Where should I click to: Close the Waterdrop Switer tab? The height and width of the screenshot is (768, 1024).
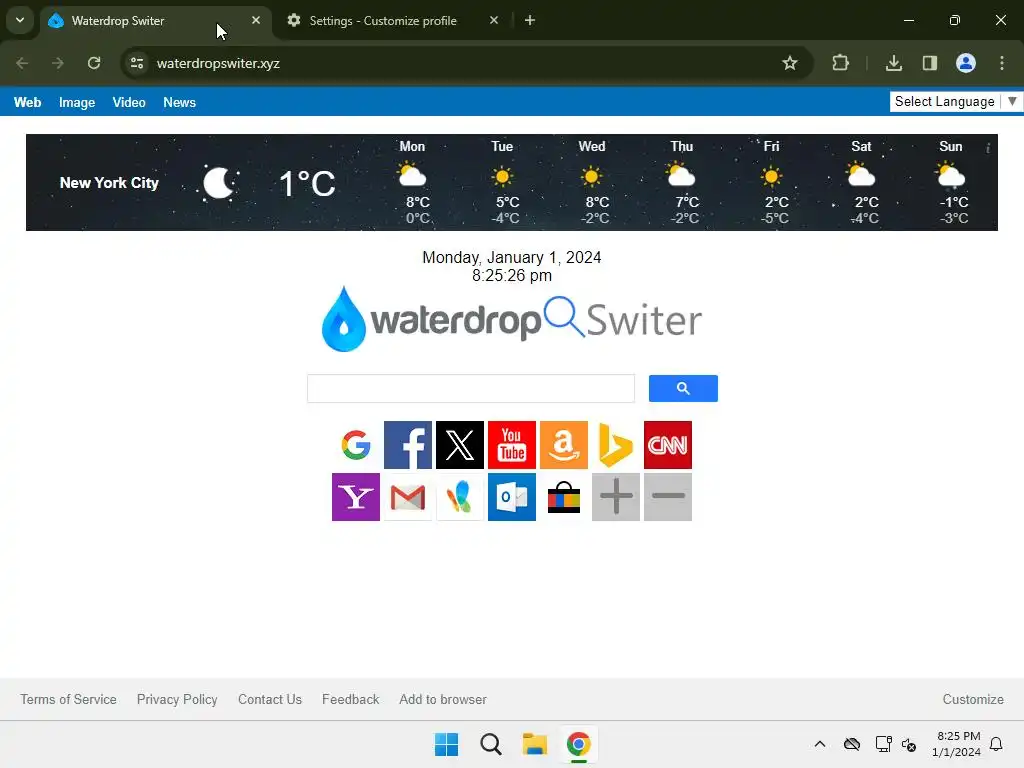pyautogui.click(x=256, y=20)
